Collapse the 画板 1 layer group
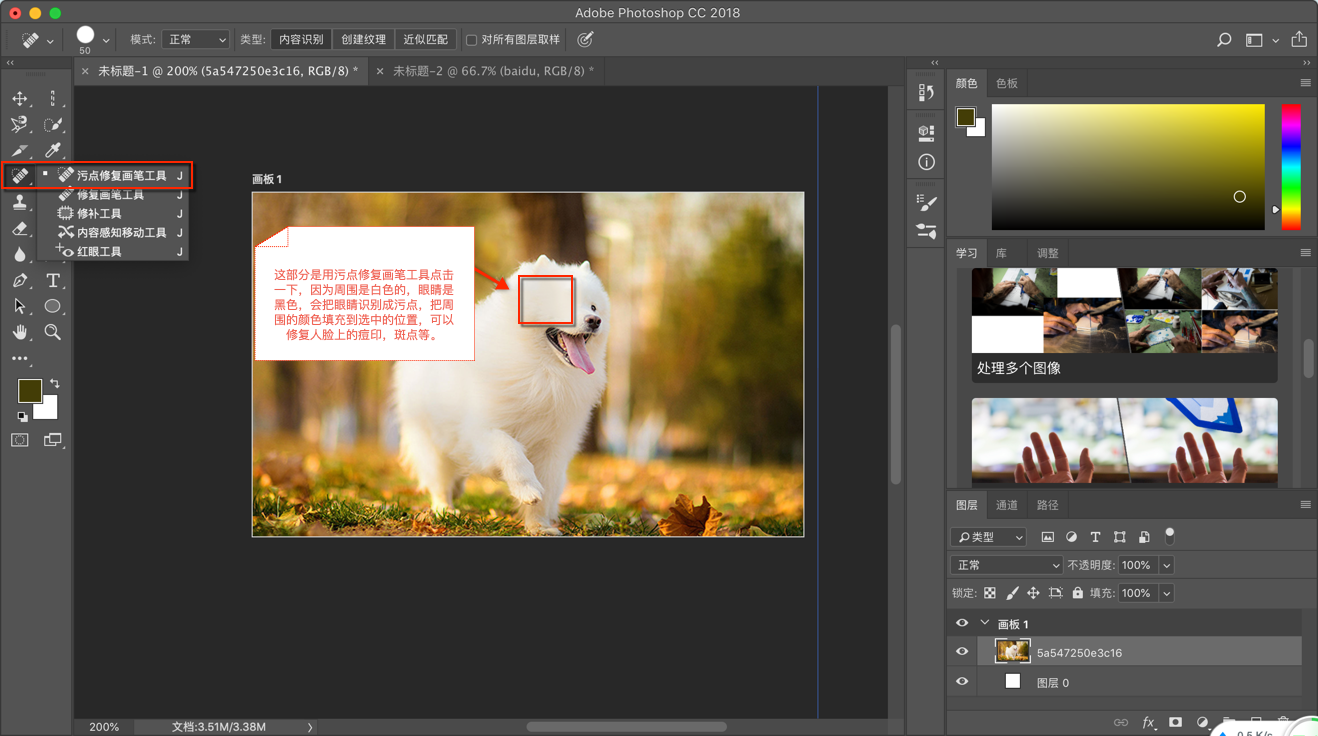The height and width of the screenshot is (736, 1318). click(x=985, y=623)
